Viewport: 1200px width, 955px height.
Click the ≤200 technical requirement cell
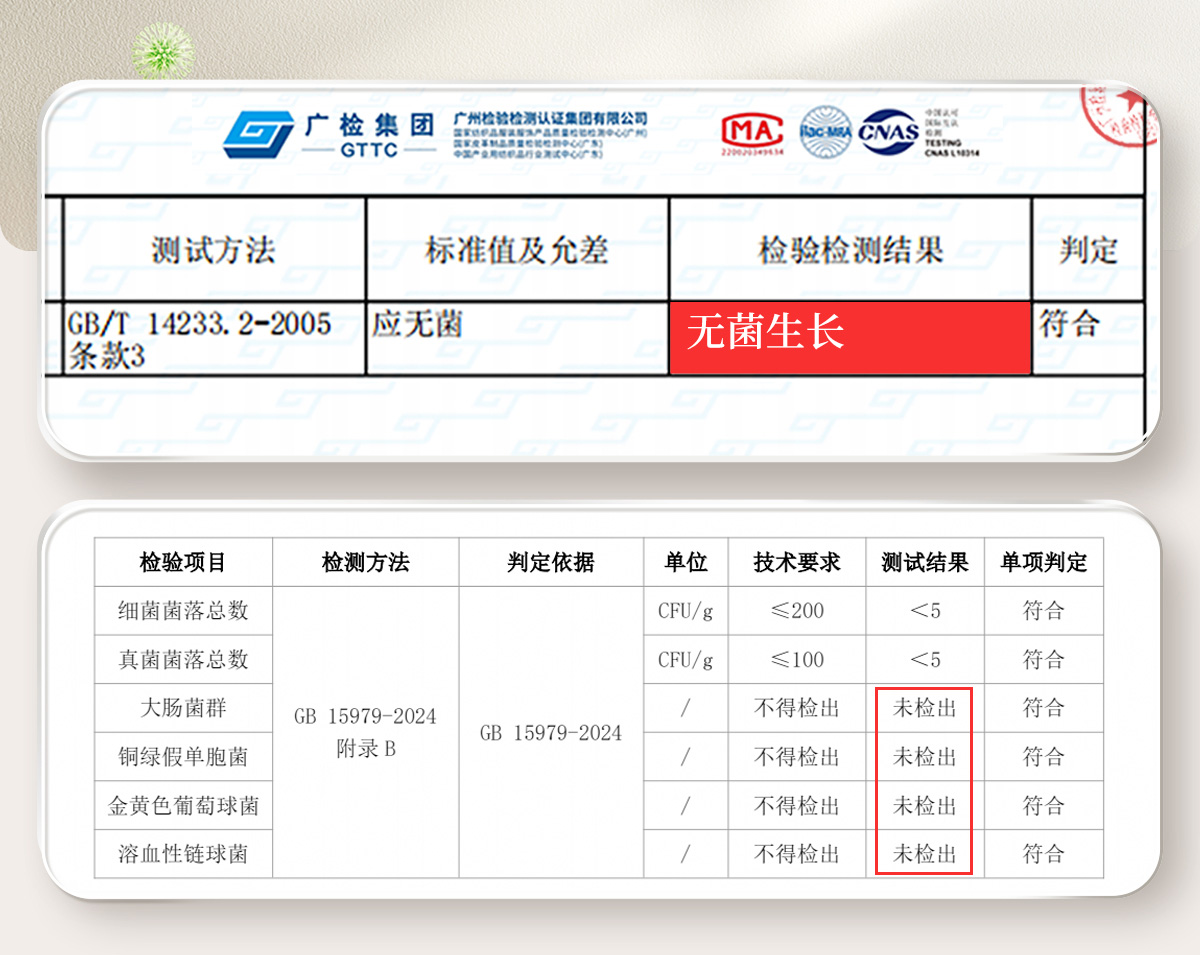[x=796, y=610]
